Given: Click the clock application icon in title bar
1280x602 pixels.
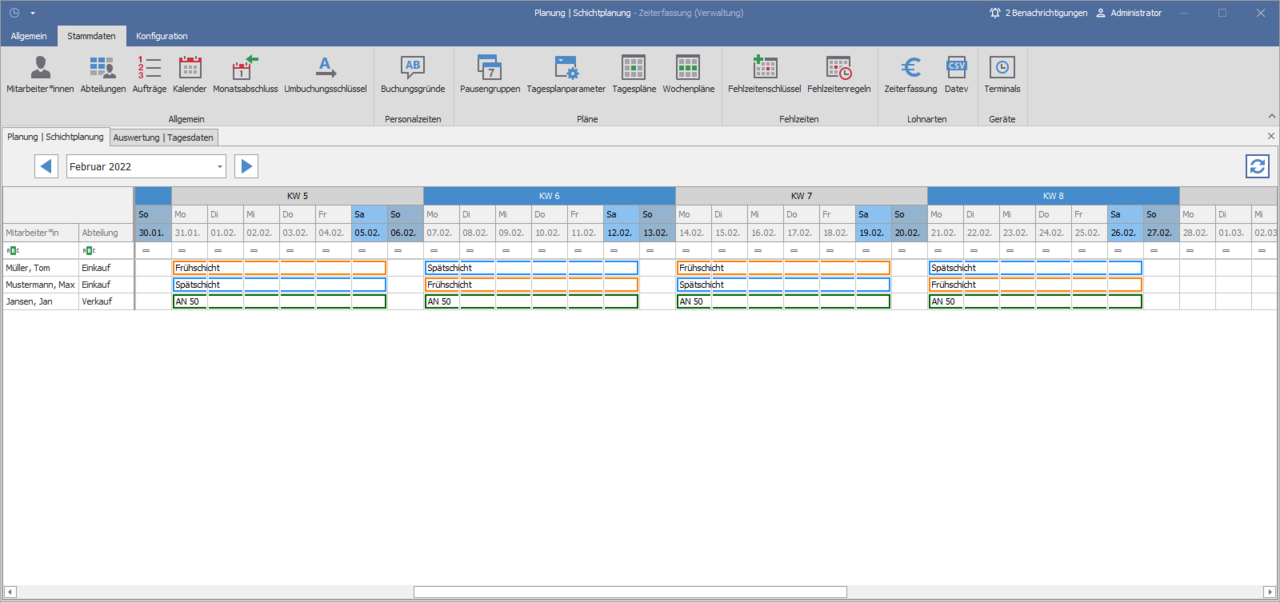Looking at the screenshot, I should [14, 13].
